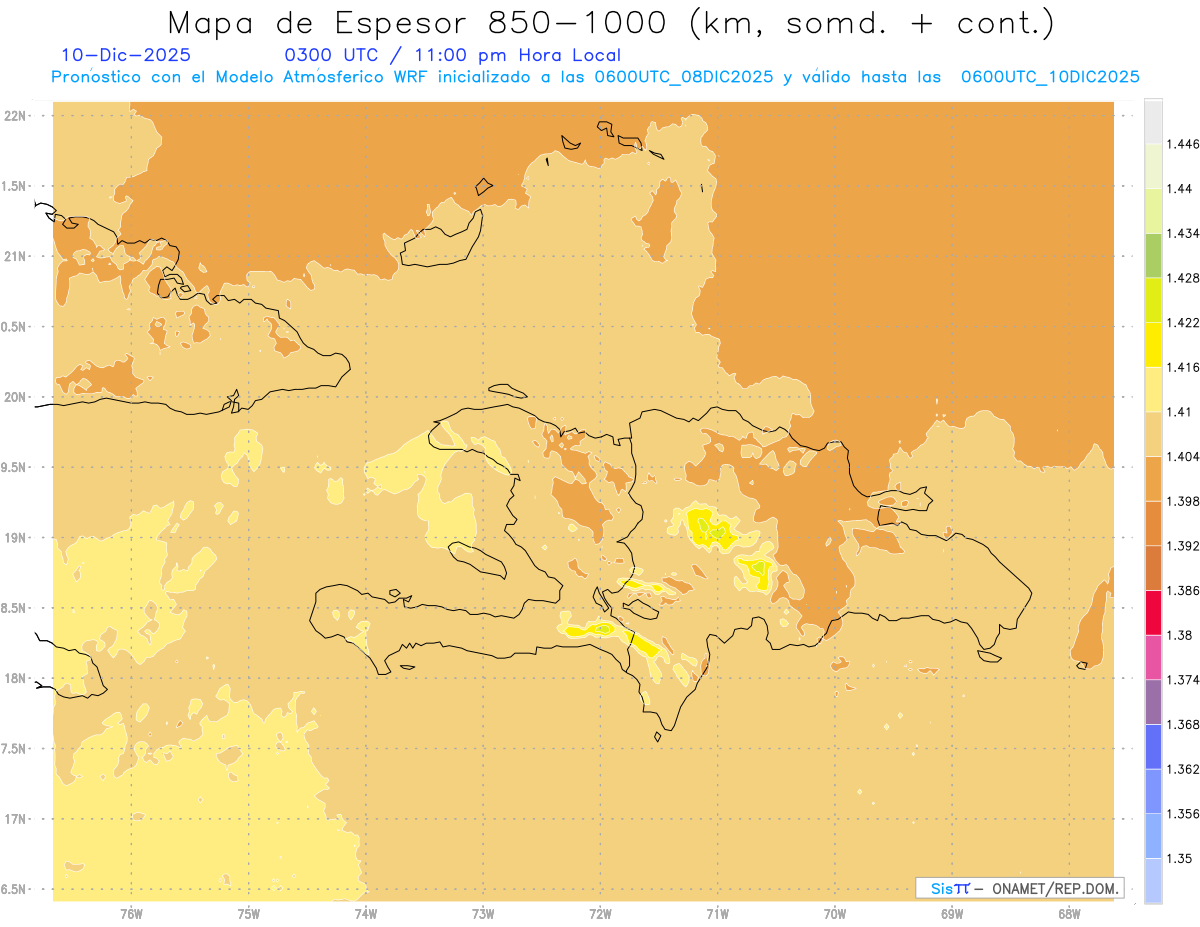Viewport: 1200px width, 927px height.
Task: Click the light gray colorbar segment above 1.446
Action: click(1153, 121)
